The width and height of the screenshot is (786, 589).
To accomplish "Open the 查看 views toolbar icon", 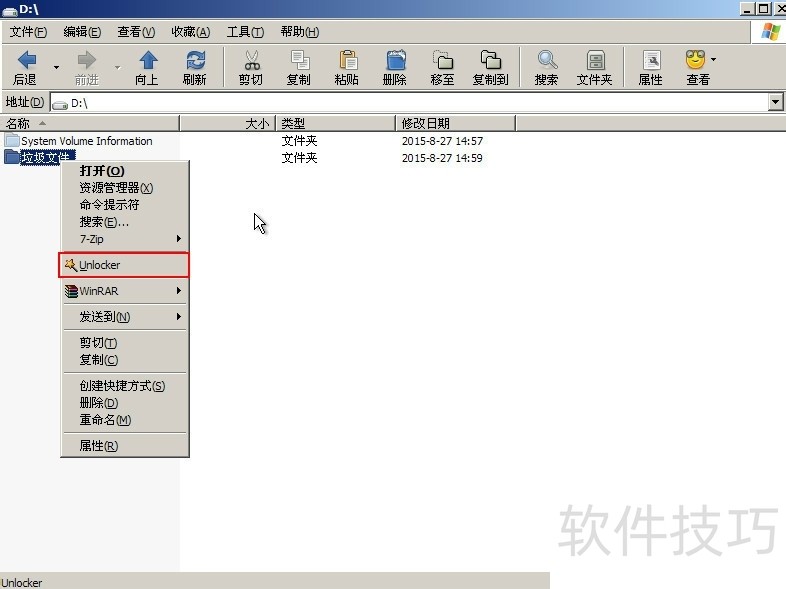I will (x=696, y=68).
